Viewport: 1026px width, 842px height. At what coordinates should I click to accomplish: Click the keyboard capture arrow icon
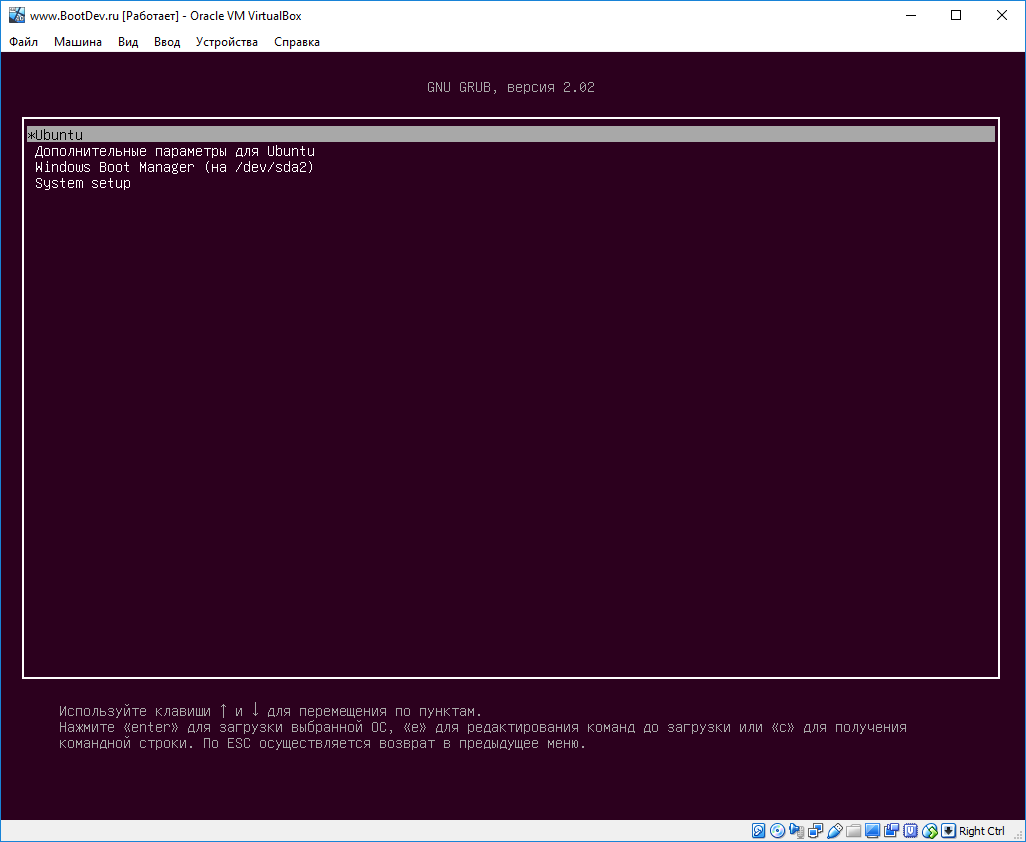[948, 831]
